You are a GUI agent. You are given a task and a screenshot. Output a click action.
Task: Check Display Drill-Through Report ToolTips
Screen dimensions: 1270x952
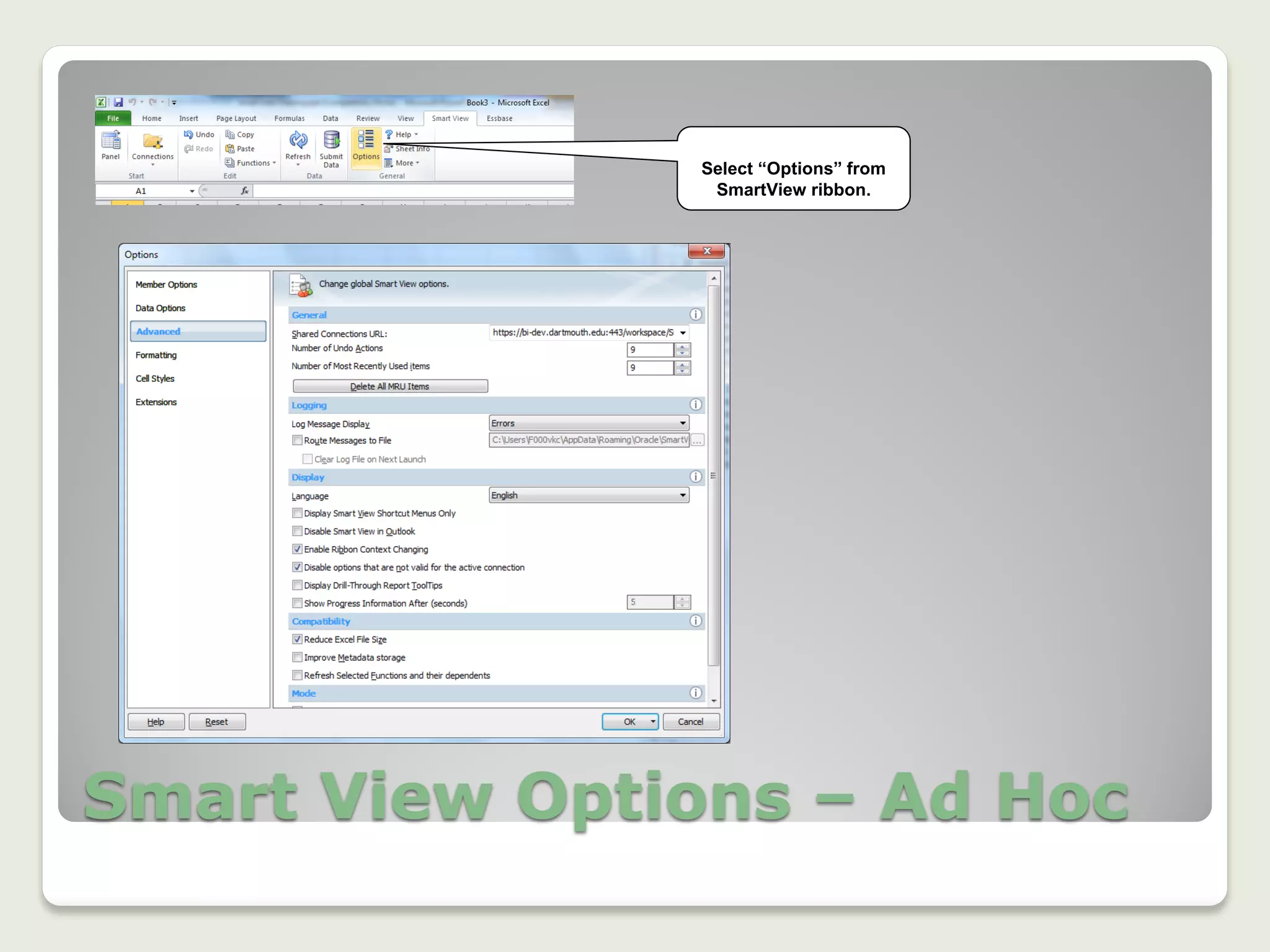pyautogui.click(x=297, y=584)
